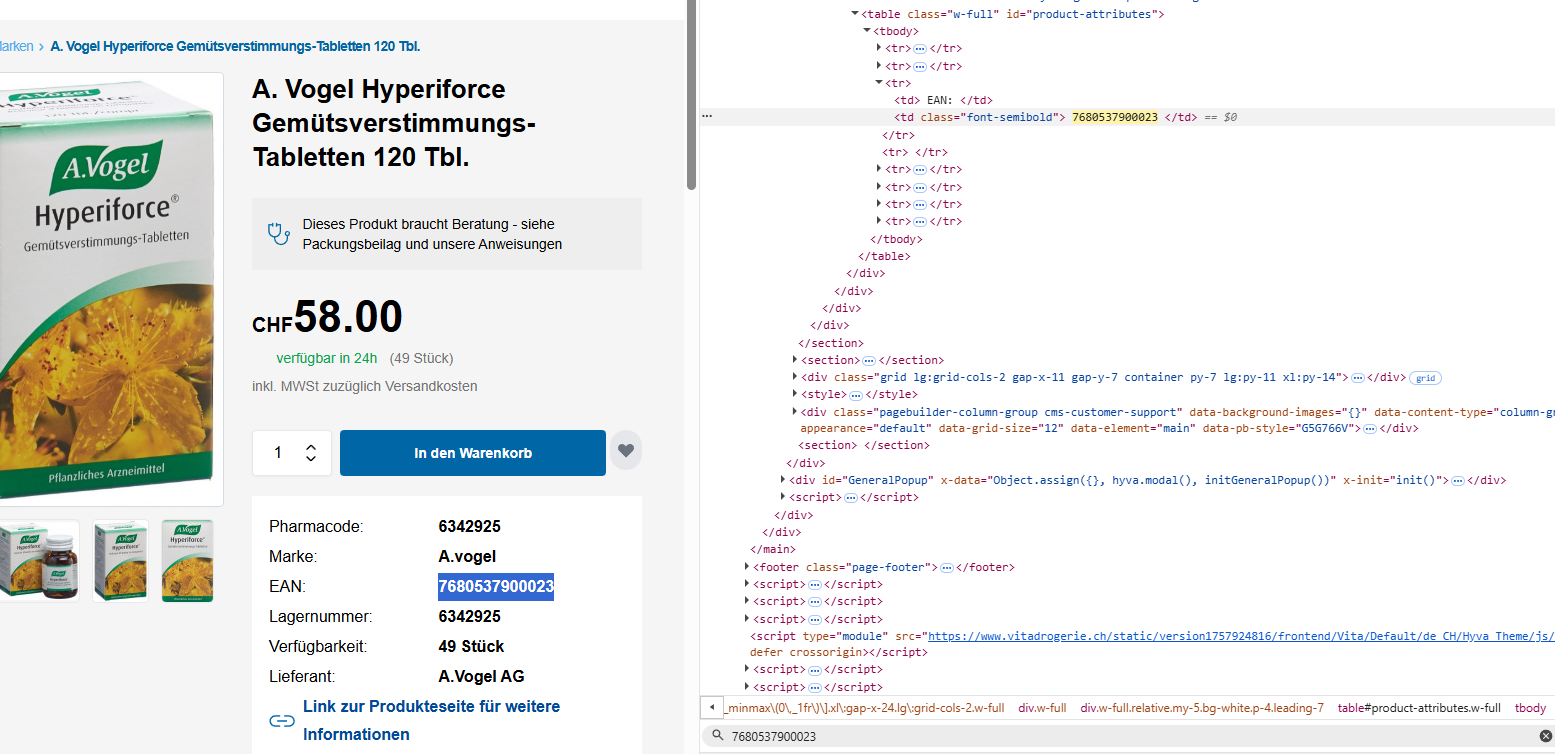
Task: Click inkl. MWSt zuzüglich Versandkosten text
Action: pyautogui.click(x=365, y=386)
